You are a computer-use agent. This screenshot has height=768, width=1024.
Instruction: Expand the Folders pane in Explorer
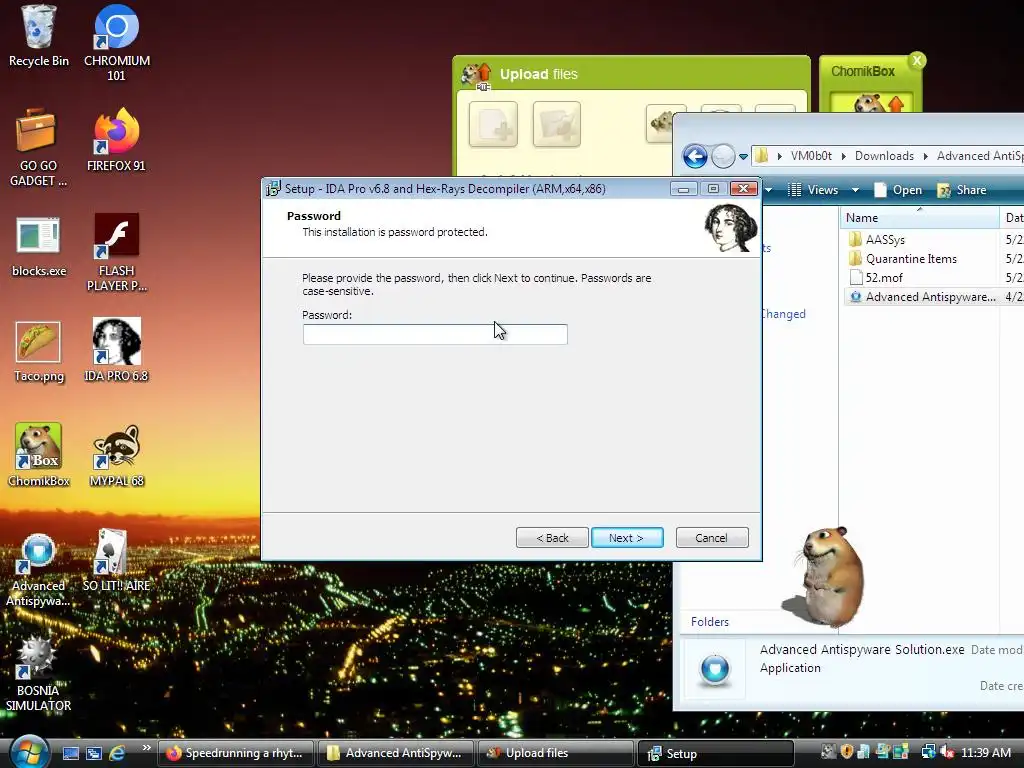pyautogui.click(x=710, y=622)
